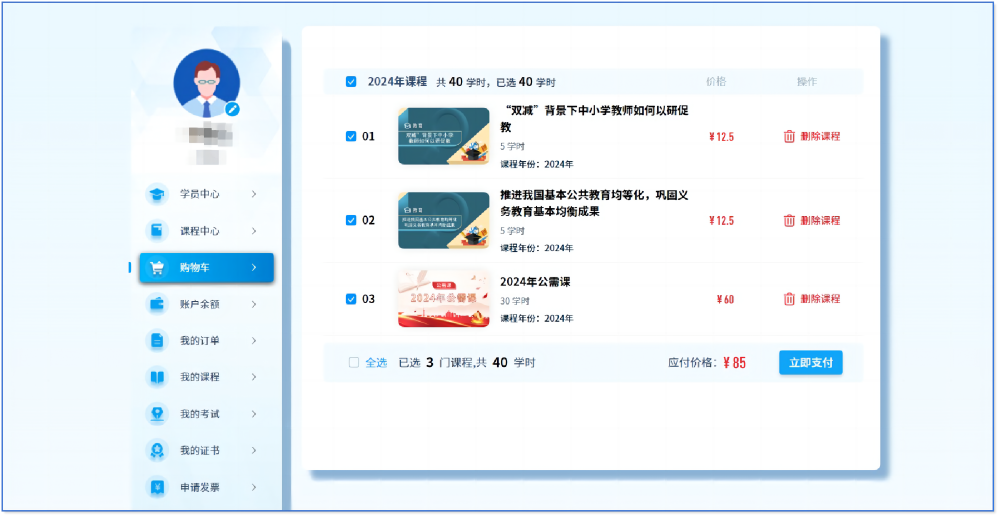Screen dimensions: 1000x517
Task: Click the document icon for 我的订单
Action: [x=156, y=340]
